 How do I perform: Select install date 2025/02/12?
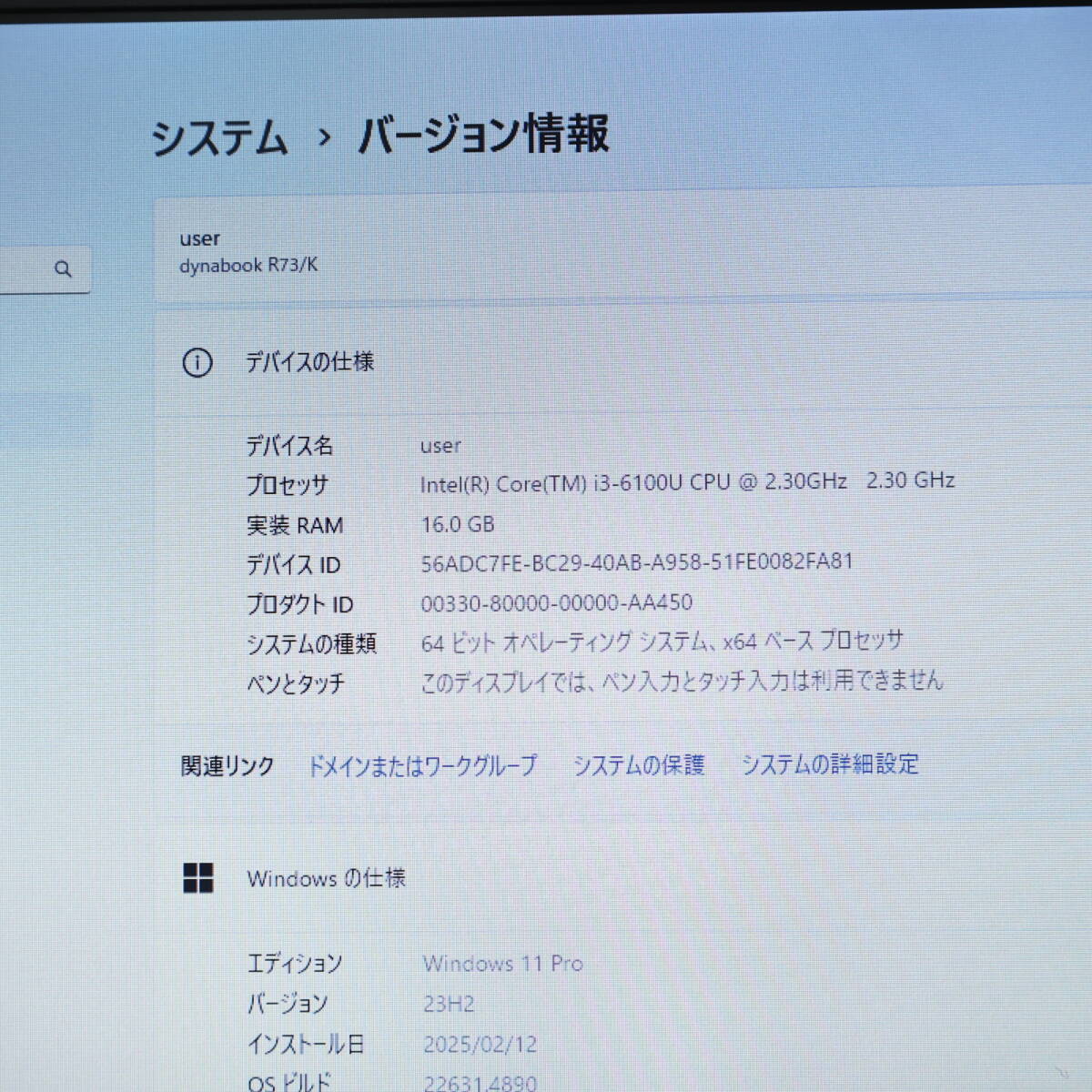[x=480, y=1044]
